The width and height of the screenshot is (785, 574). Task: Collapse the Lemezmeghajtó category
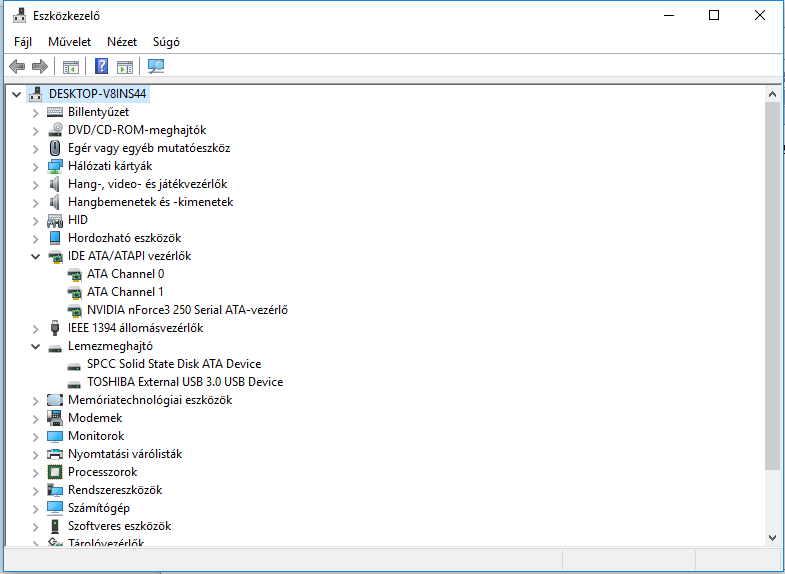36,346
